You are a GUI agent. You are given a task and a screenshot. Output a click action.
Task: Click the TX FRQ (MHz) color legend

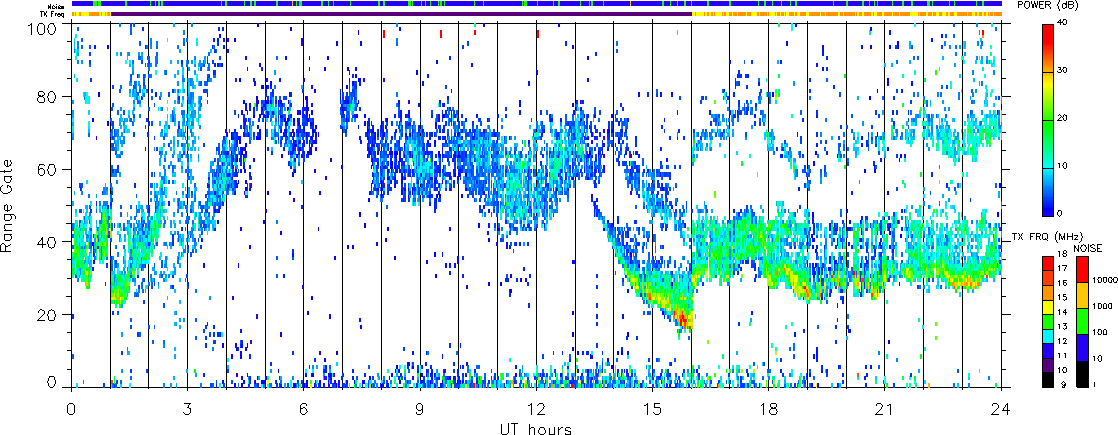tap(1047, 320)
